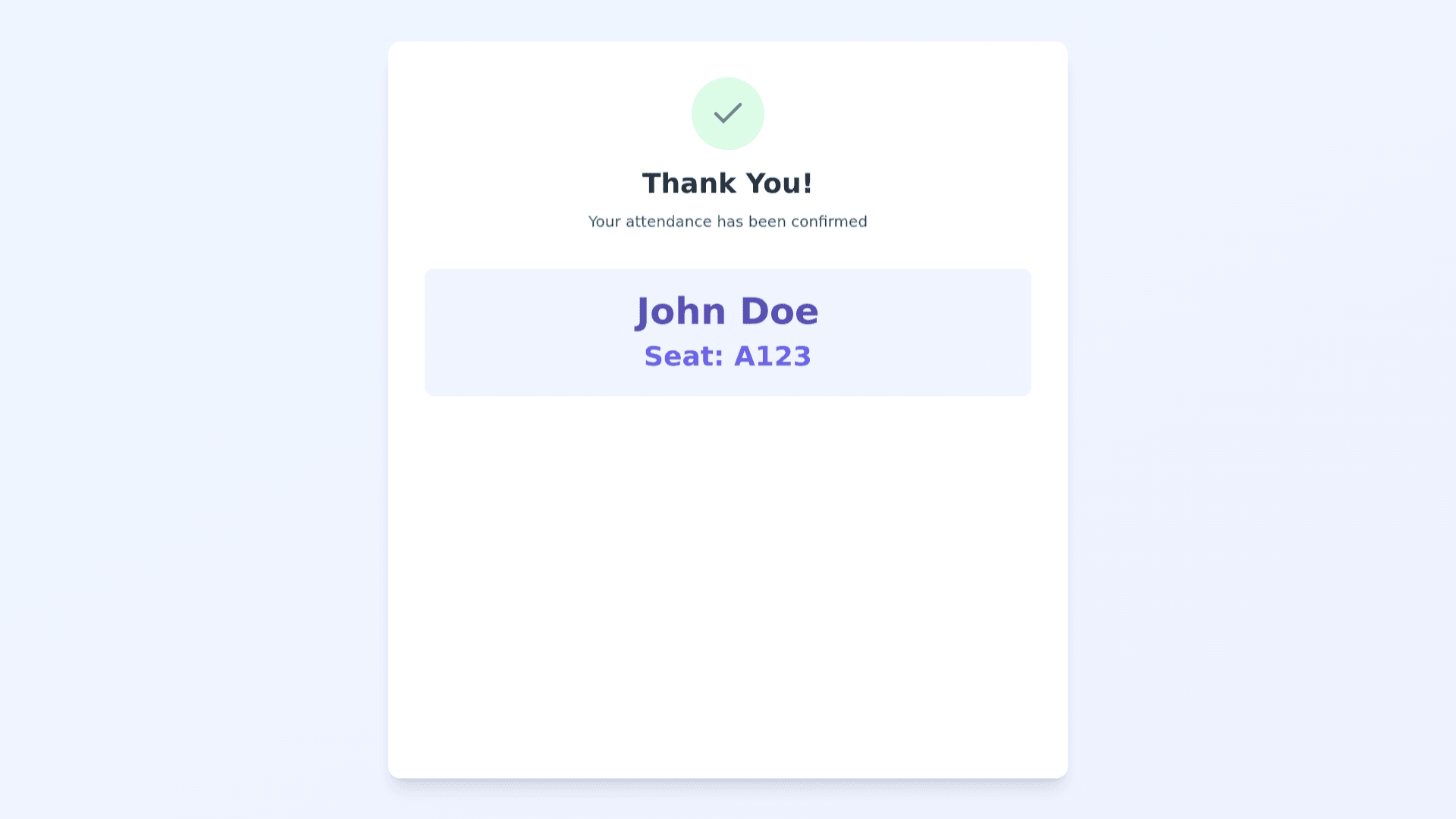Click the word "You!" in heading
Screen dimensions: 1456x819
(x=779, y=184)
